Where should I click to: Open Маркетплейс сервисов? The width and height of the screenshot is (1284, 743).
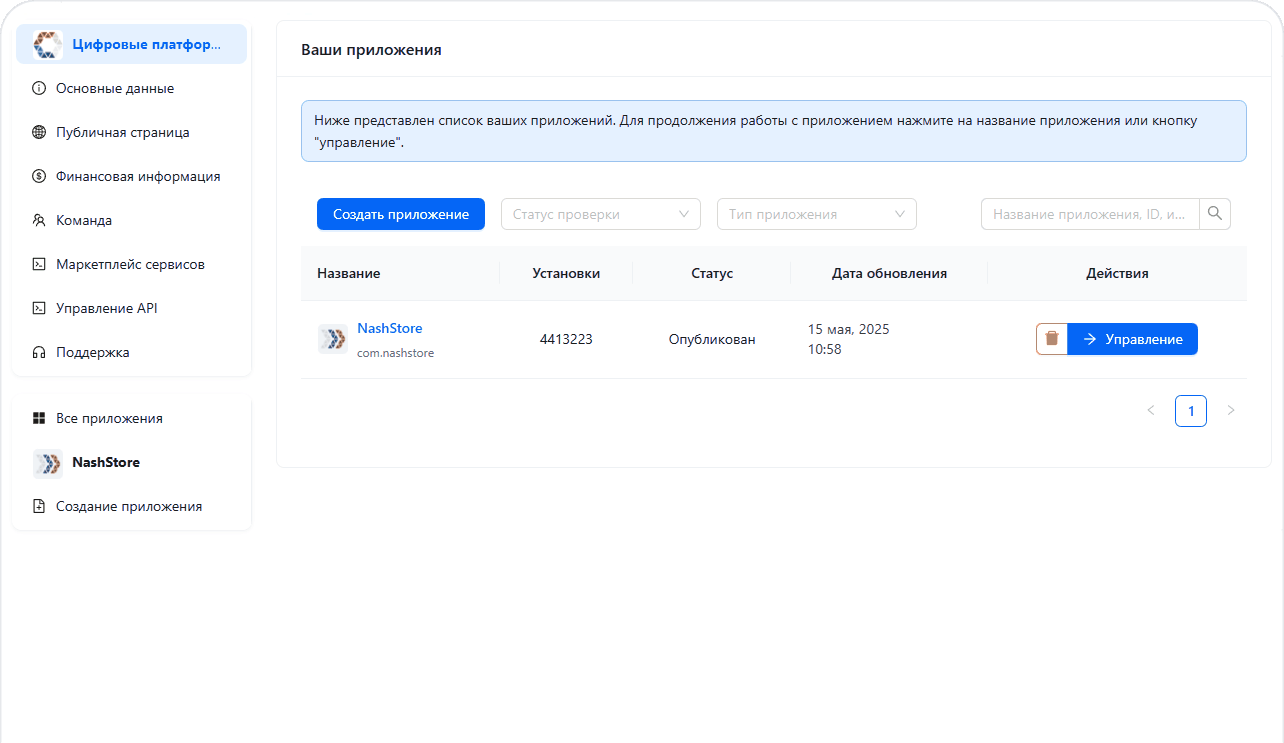tap(131, 264)
